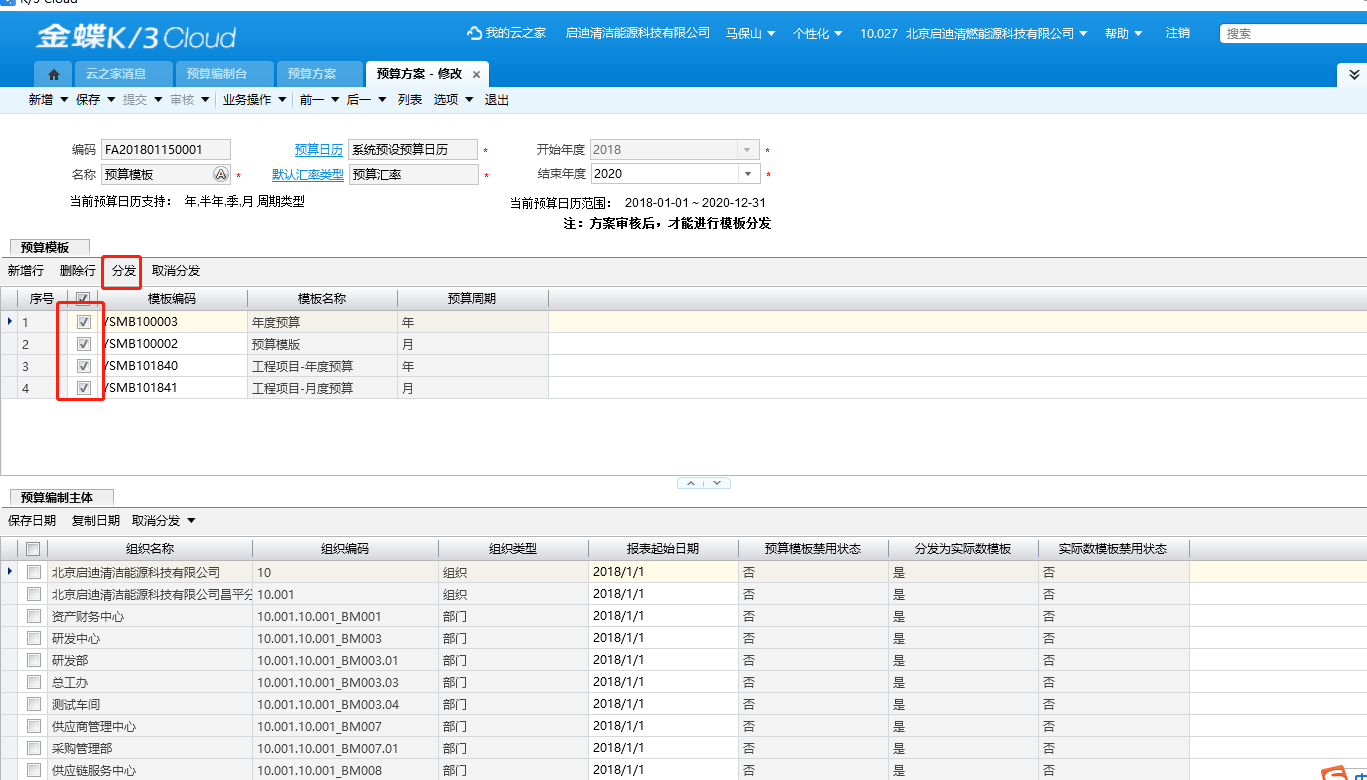1367x780 pixels.
Task: Select the 预算模板 section tab
Action: [x=49, y=246]
